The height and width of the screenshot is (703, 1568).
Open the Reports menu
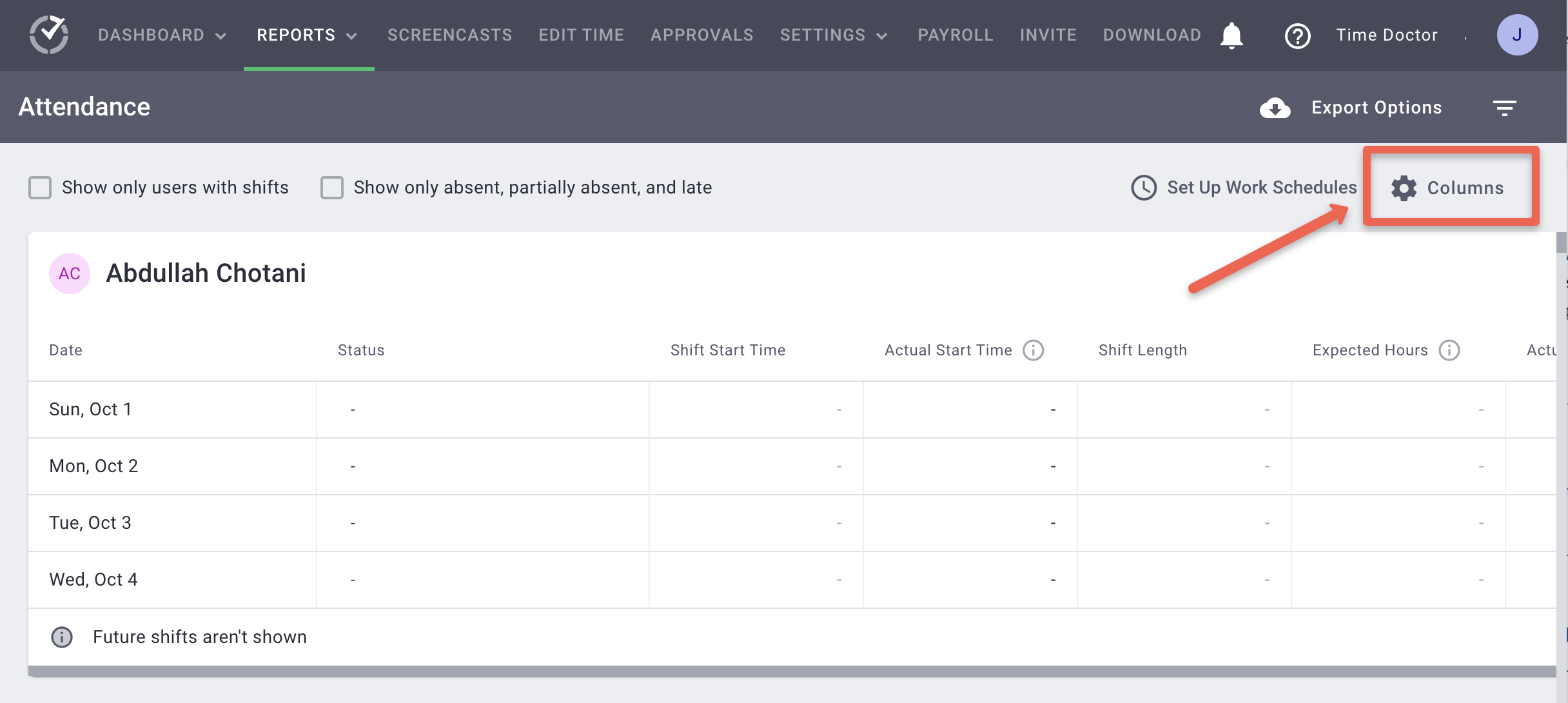tap(296, 35)
